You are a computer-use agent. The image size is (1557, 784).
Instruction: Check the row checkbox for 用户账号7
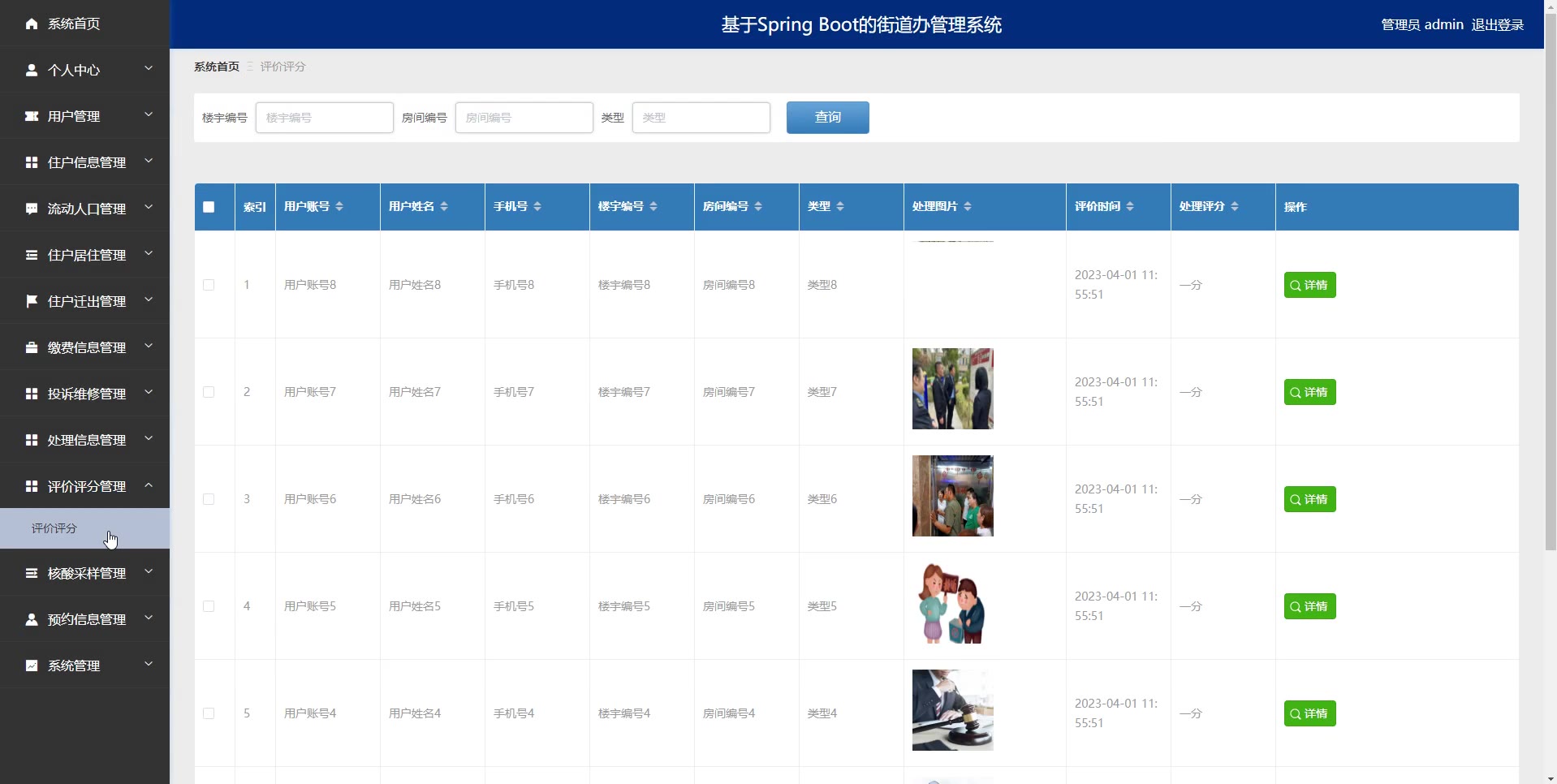point(209,392)
